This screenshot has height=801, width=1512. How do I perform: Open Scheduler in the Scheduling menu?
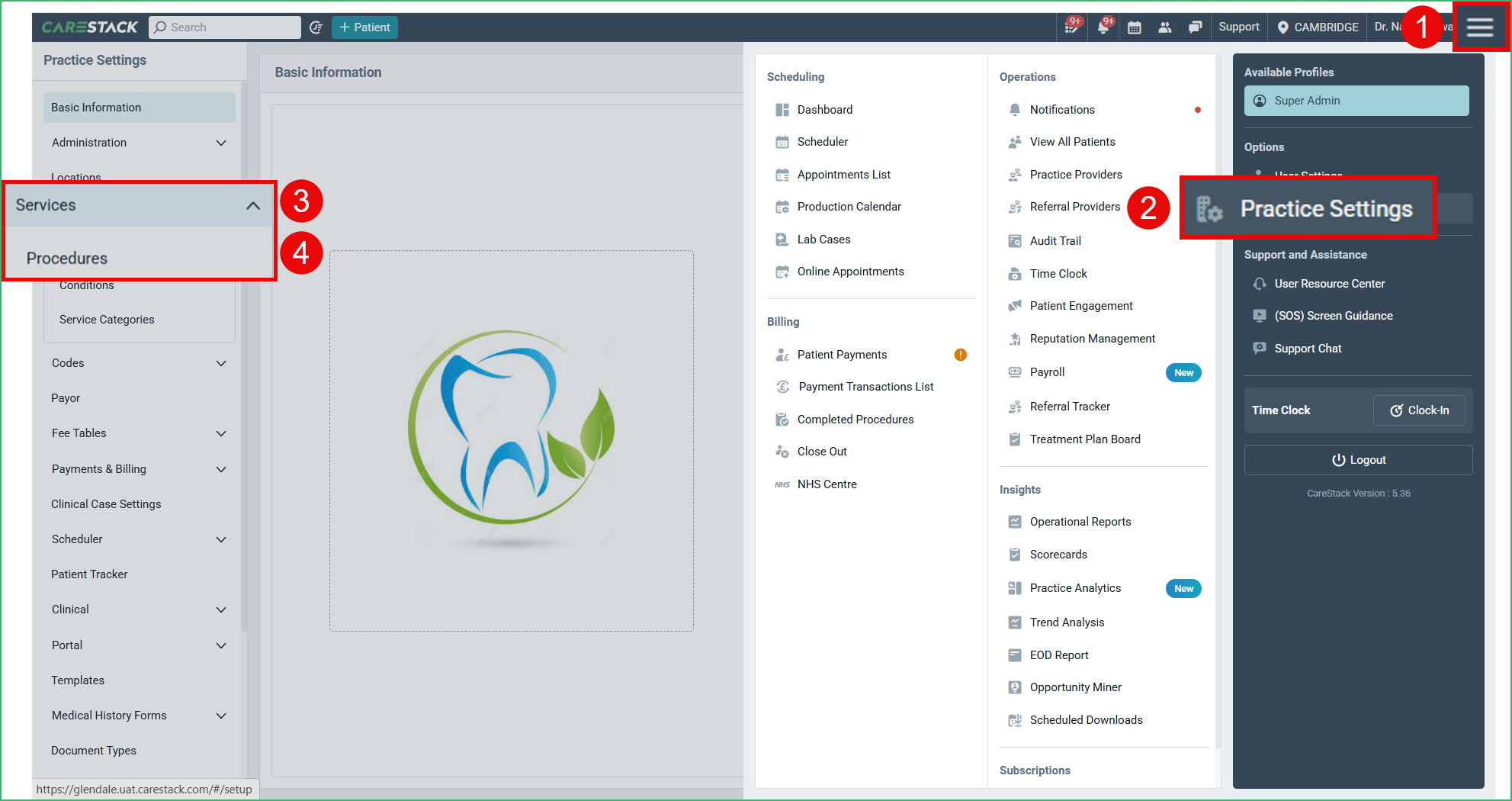(822, 142)
